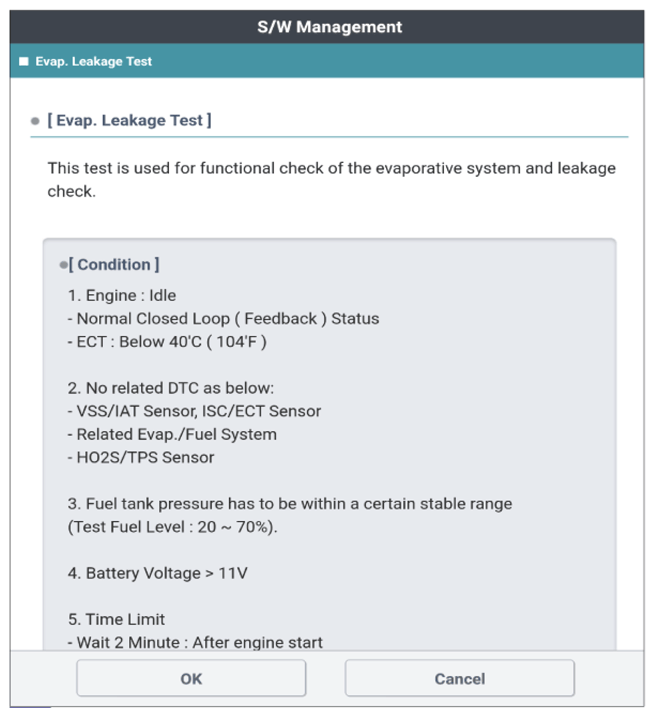This screenshot has width=655, height=717.
Task: Click the Normal Closed Loop Status line
Action: coord(223,319)
